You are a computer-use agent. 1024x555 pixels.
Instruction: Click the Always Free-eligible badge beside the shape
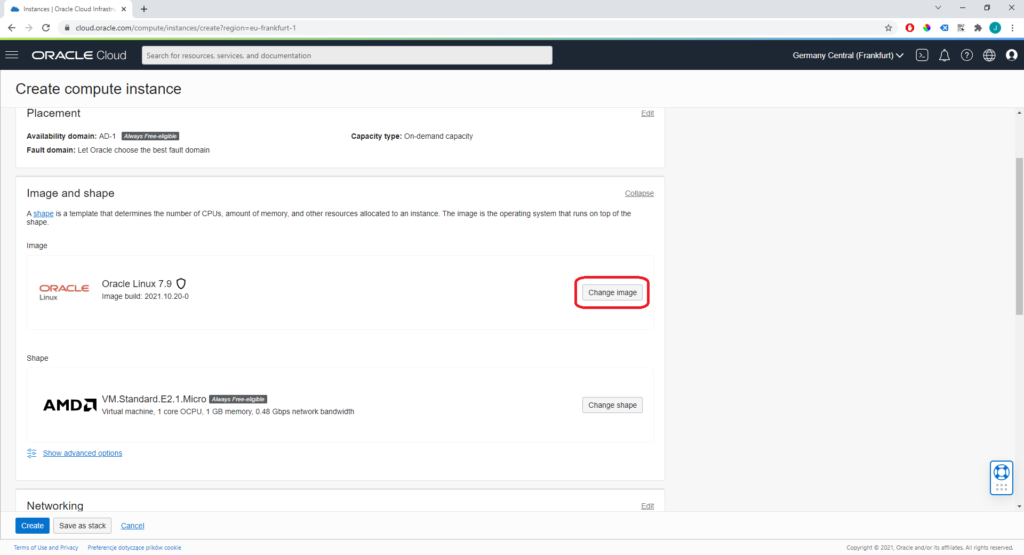pyautogui.click(x=238, y=399)
